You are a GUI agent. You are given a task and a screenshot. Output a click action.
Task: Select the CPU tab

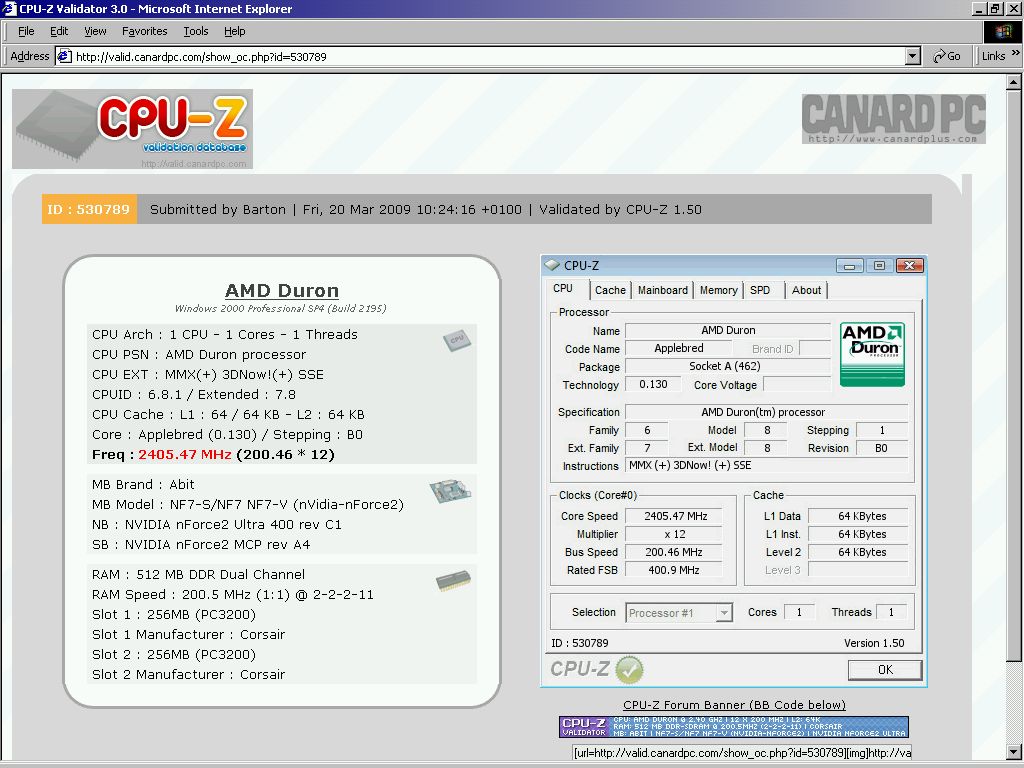click(x=564, y=289)
